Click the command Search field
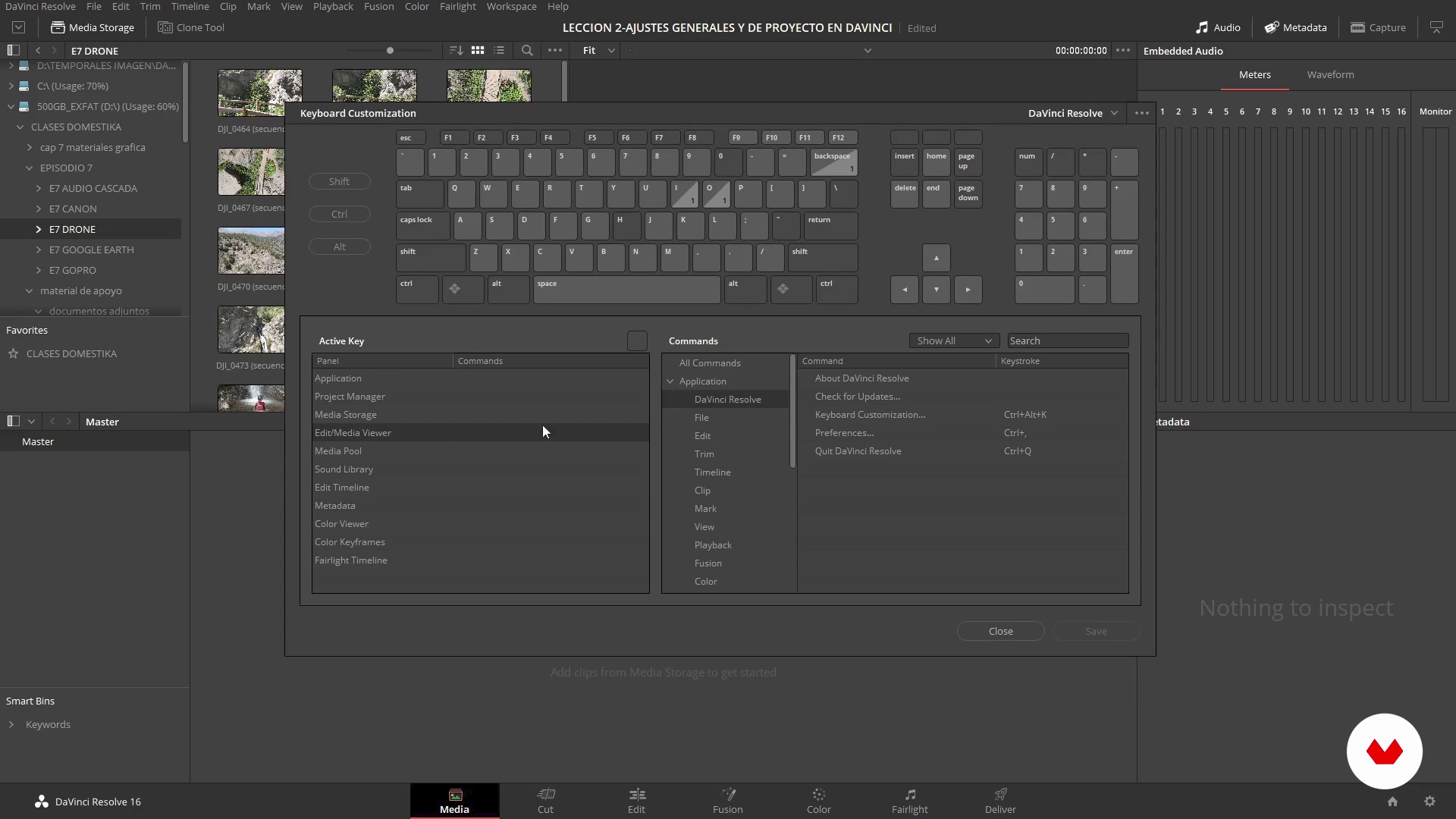Viewport: 1456px width, 819px height. (x=1068, y=340)
